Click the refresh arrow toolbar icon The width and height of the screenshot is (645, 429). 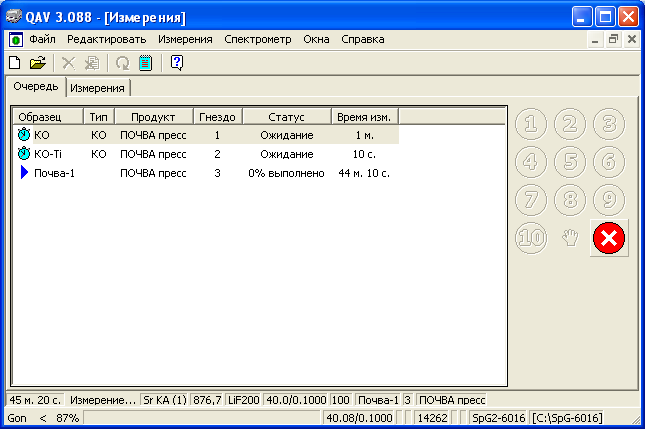tap(122, 63)
